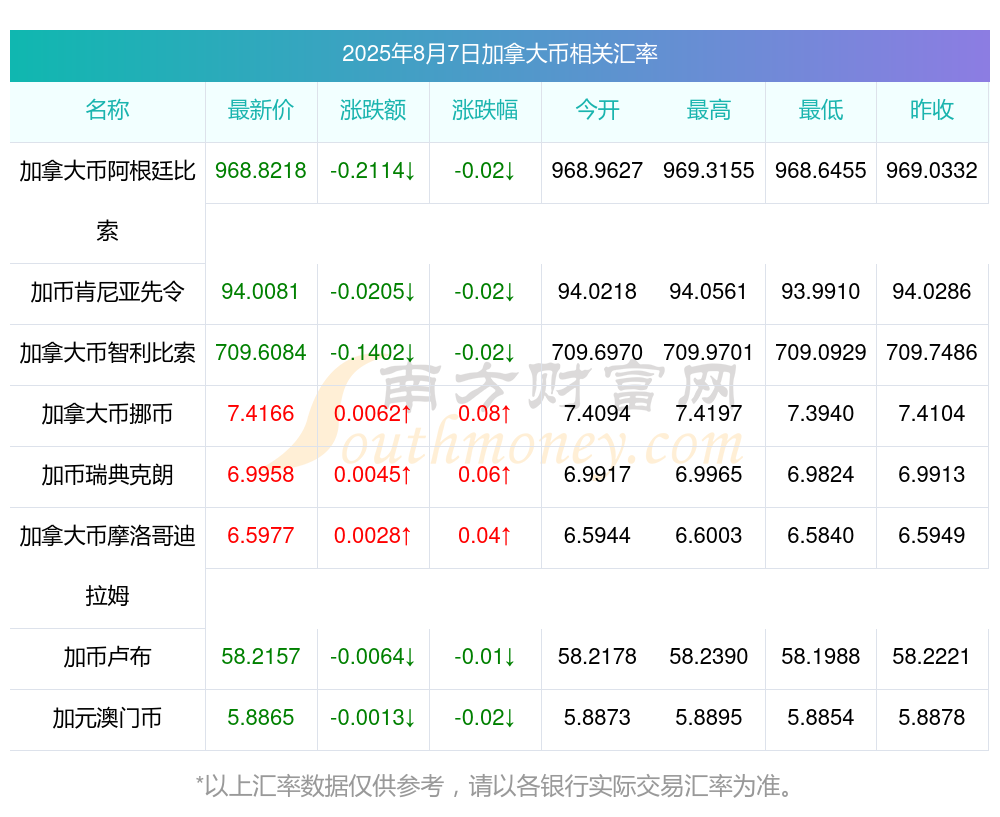
Task: Click latest price 968.8218
Action: tap(261, 170)
